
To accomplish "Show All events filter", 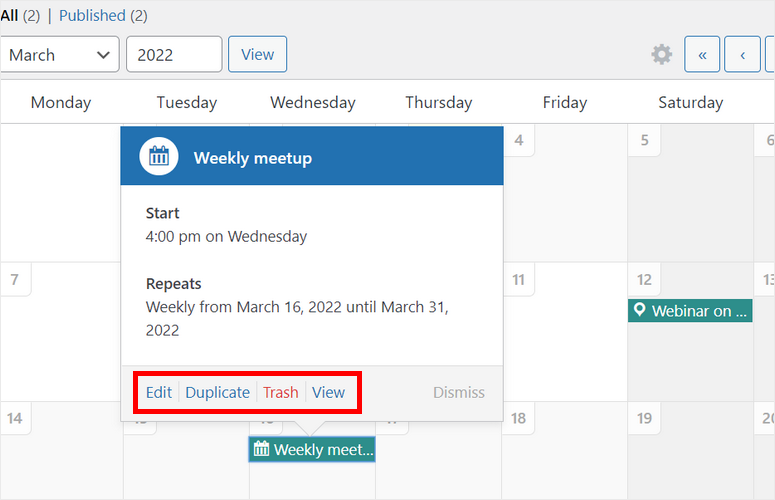I will click(9, 16).
